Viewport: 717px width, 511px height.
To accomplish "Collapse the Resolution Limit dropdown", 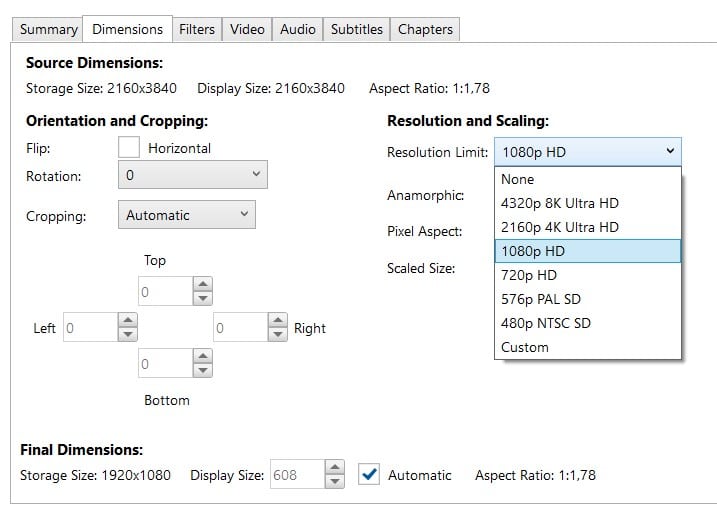I will 587,152.
